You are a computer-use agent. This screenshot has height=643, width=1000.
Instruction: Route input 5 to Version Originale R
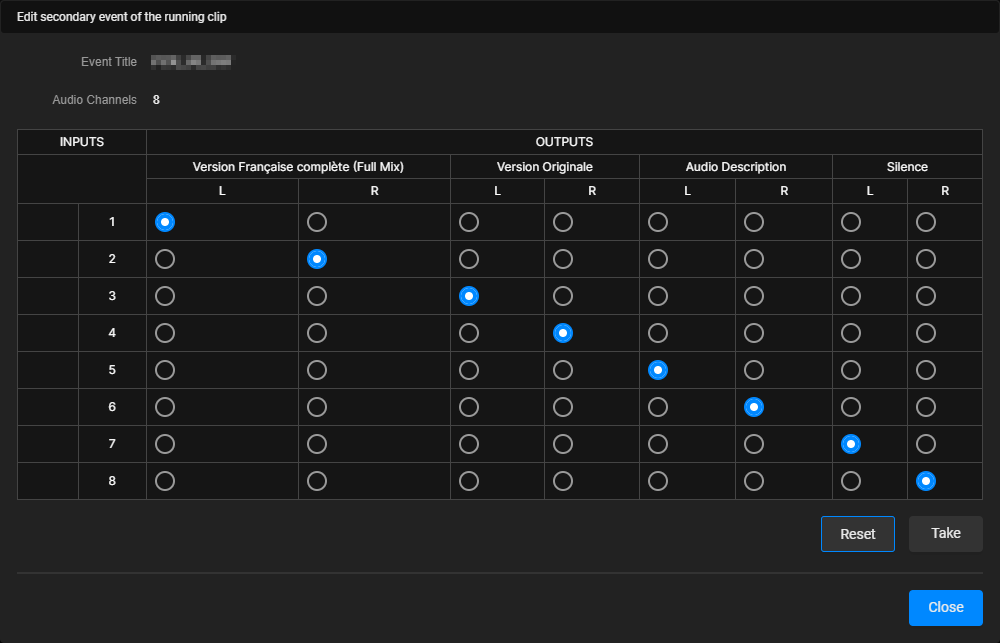(x=562, y=370)
